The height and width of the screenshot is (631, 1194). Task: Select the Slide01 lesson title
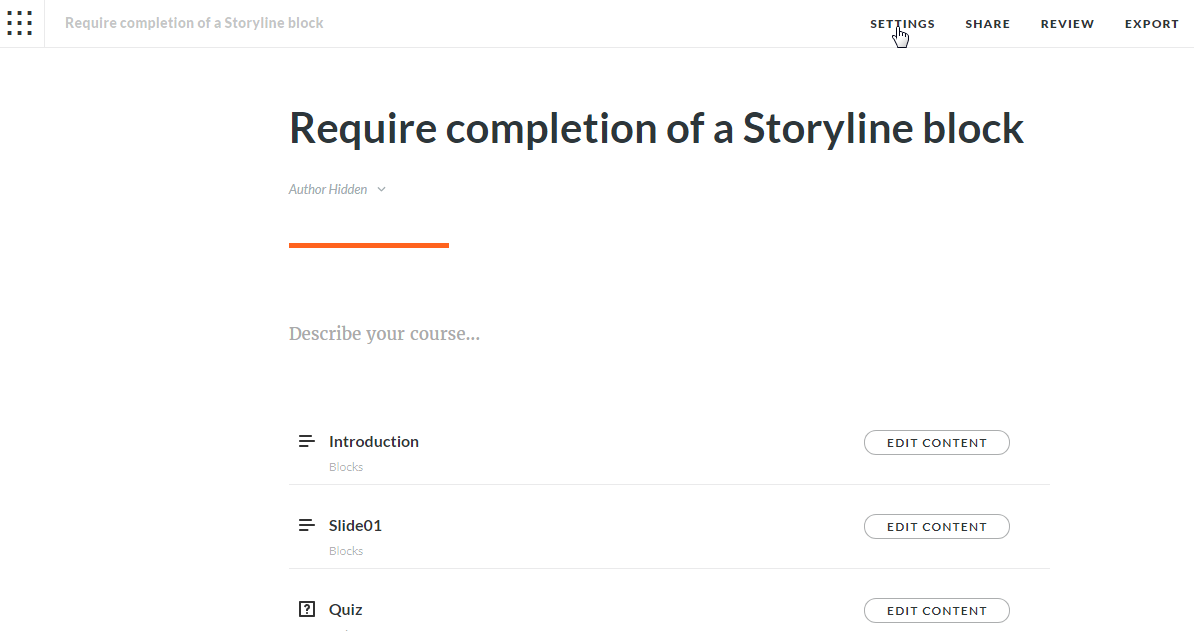point(355,525)
